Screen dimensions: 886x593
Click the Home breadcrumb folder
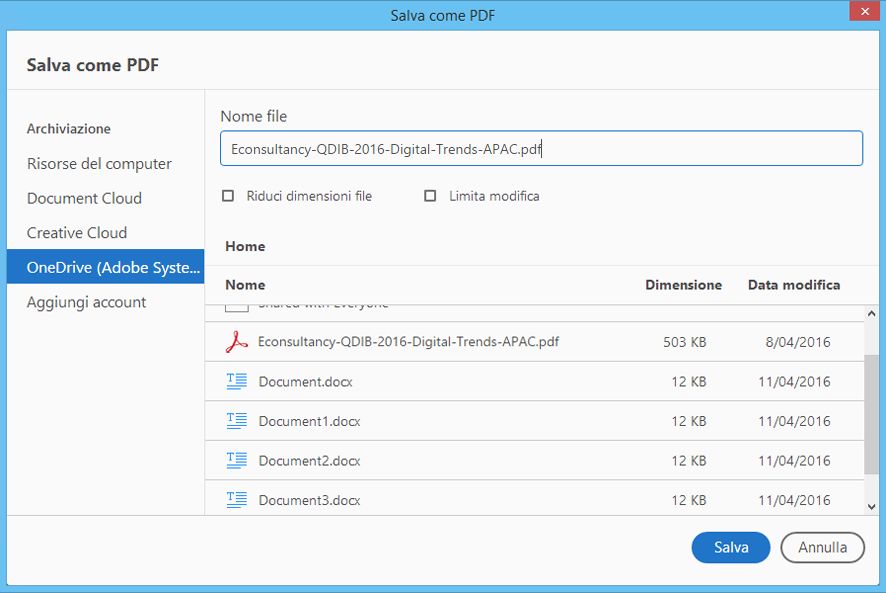tap(245, 246)
